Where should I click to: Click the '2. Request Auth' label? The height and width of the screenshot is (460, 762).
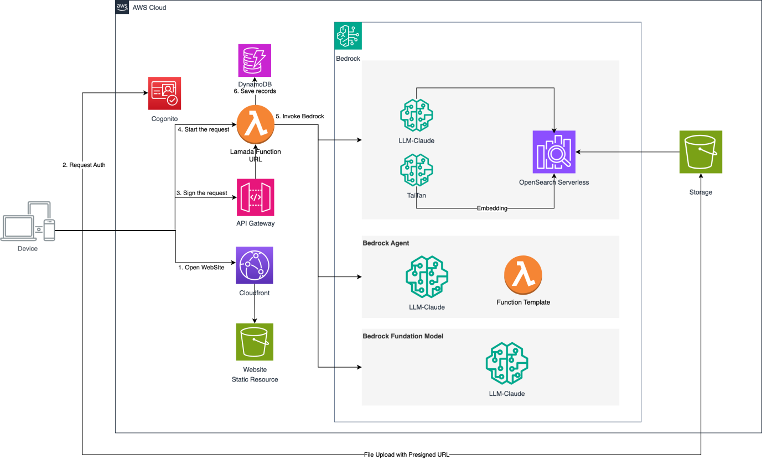[84, 165]
